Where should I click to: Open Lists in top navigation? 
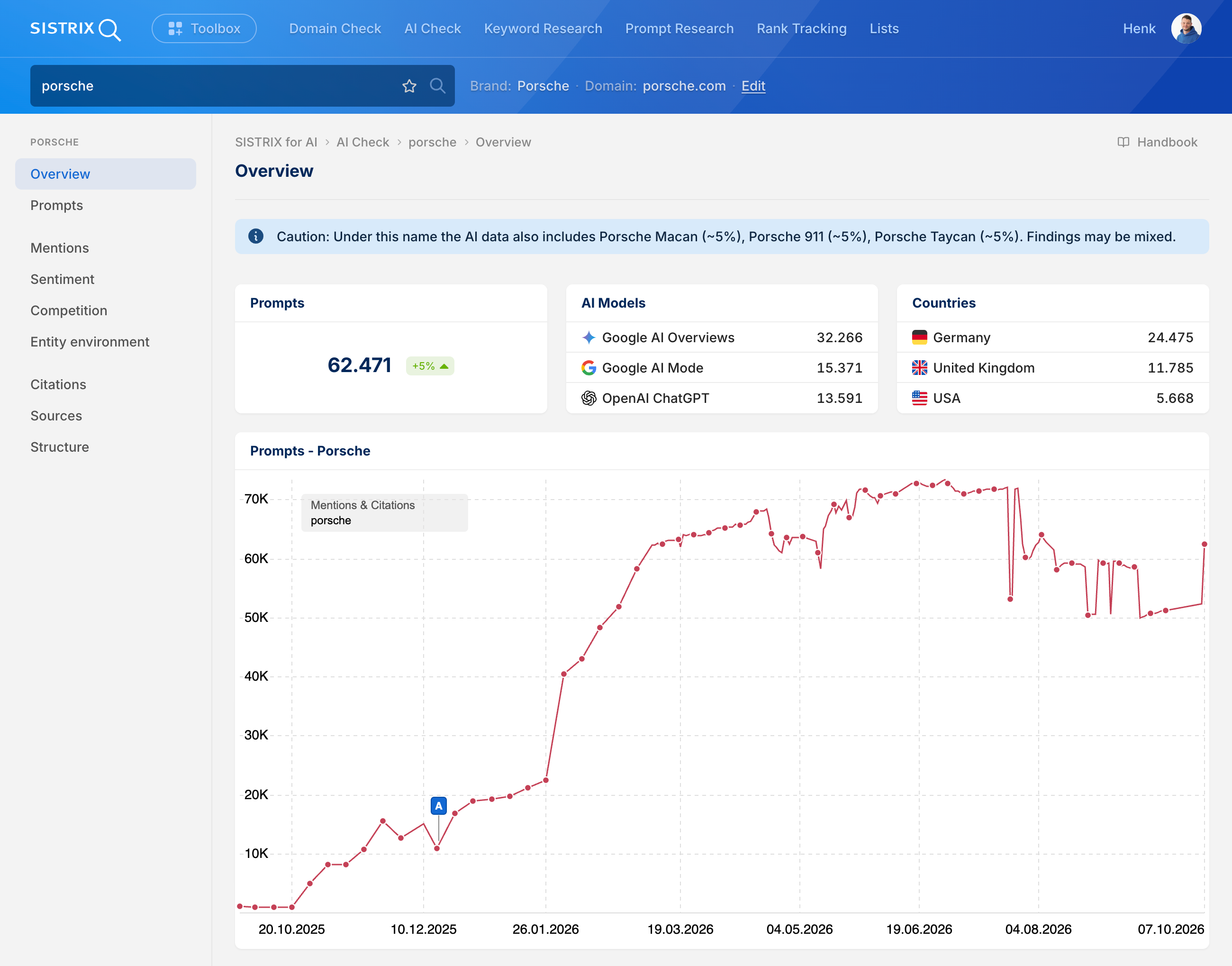coord(884,28)
